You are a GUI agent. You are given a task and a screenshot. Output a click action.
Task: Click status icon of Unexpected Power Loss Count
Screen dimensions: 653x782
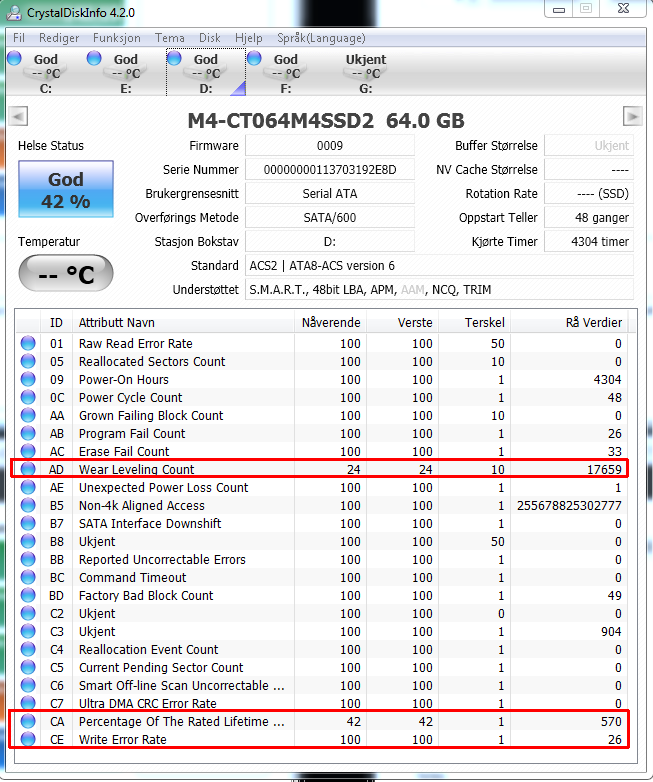tap(28, 487)
